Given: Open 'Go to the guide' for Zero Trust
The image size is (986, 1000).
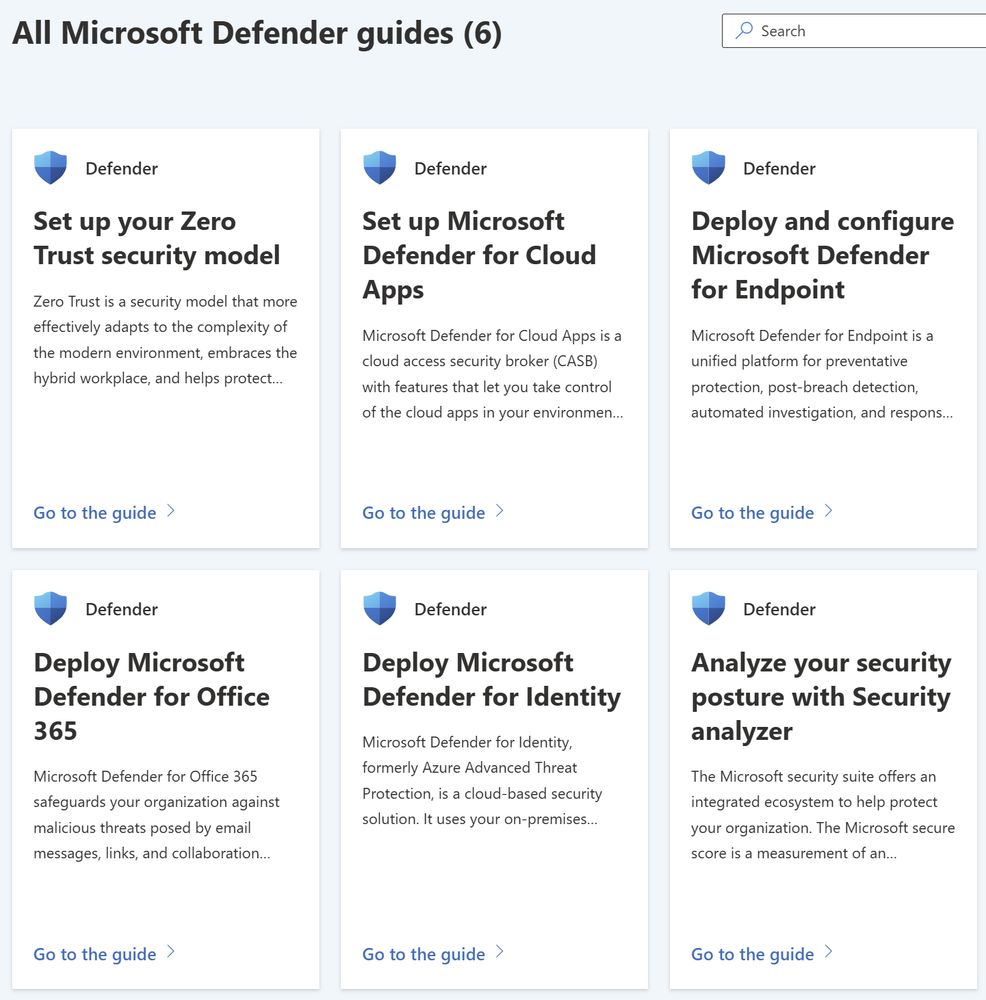Looking at the screenshot, I should pyautogui.click(x=94, y=513).
